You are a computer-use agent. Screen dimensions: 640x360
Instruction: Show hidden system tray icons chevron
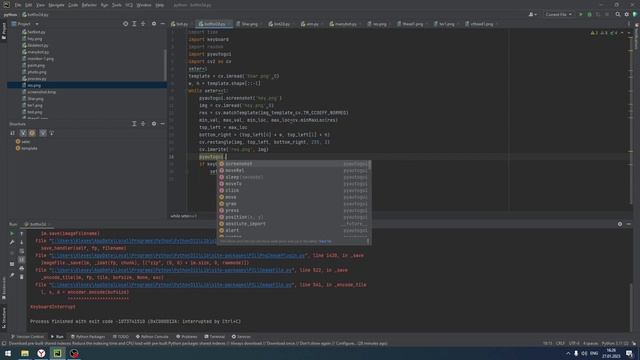[568, 353]
